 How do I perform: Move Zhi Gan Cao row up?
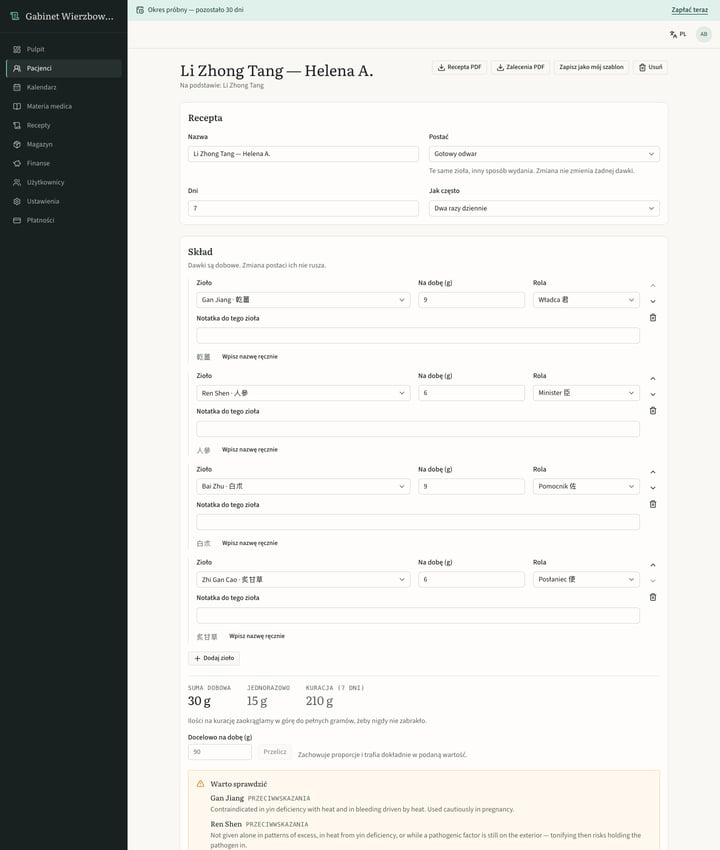tap(653, 565)
